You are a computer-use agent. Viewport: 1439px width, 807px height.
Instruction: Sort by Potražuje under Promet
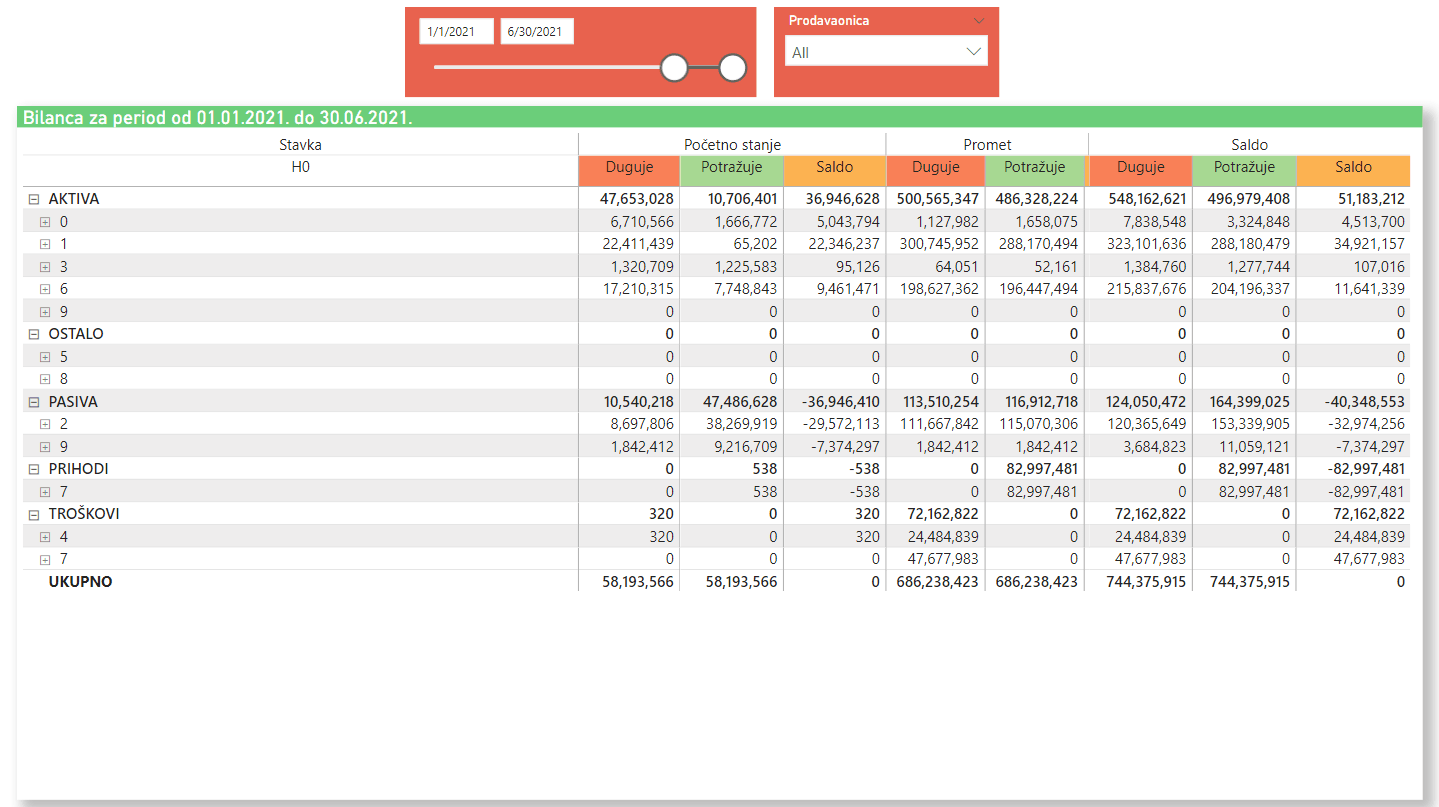pyautogui.click(x=1035, y=168)
